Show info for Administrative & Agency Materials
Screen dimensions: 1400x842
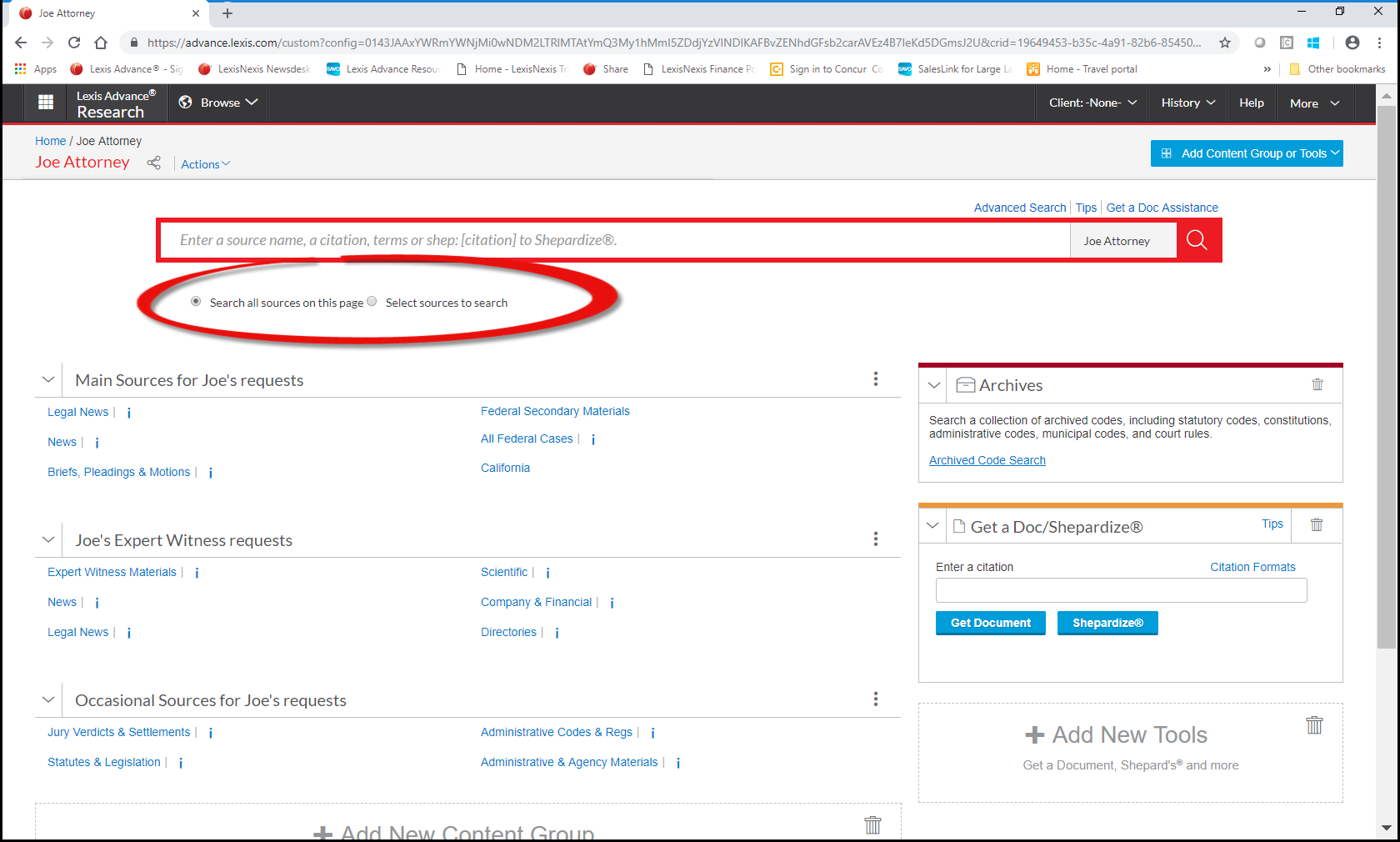678,763
